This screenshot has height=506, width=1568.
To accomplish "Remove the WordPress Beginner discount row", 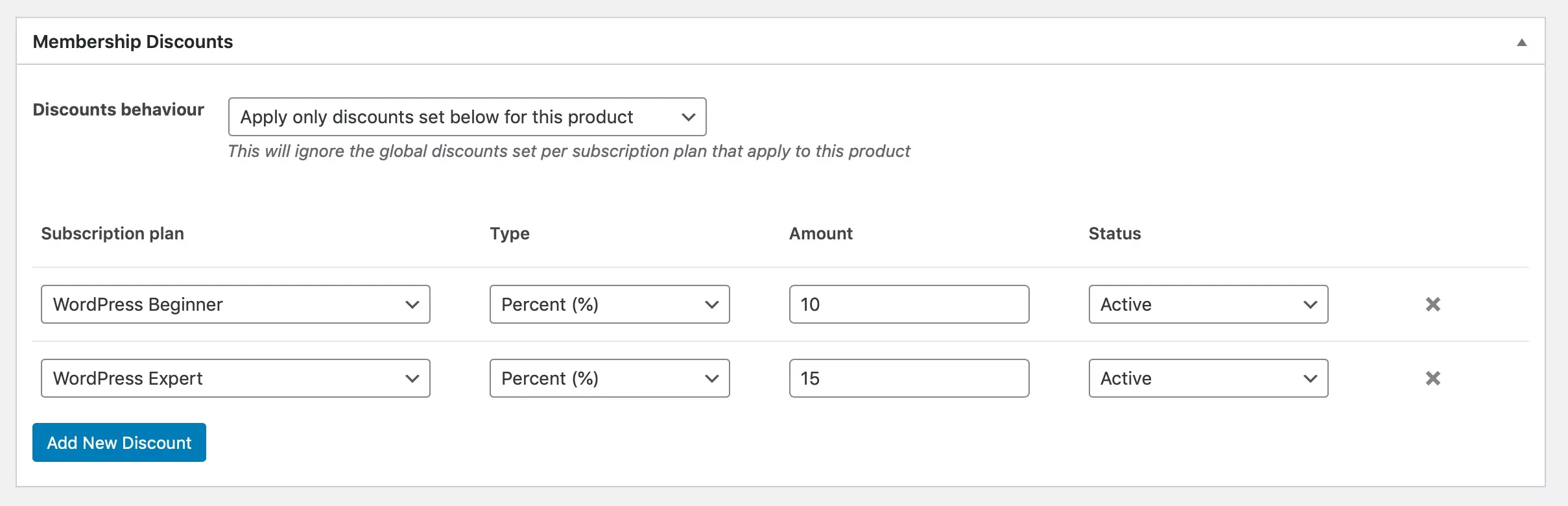I will click(1433, 304).
